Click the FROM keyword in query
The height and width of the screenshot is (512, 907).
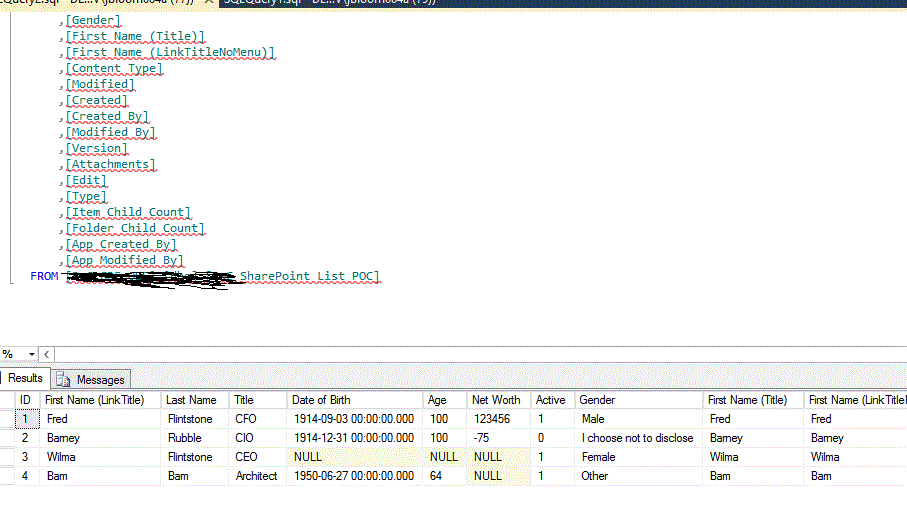[44, 277]
